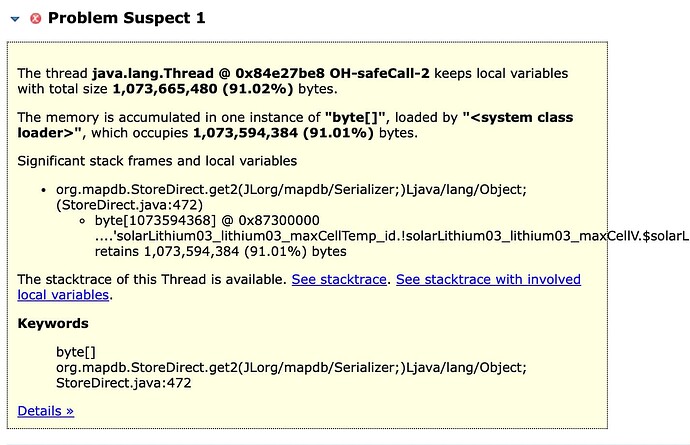The image size is (690, 445).
Task: Click the "retains 1,073,594,384 (91.01%) bytes" line
Action: coord(220,251)
